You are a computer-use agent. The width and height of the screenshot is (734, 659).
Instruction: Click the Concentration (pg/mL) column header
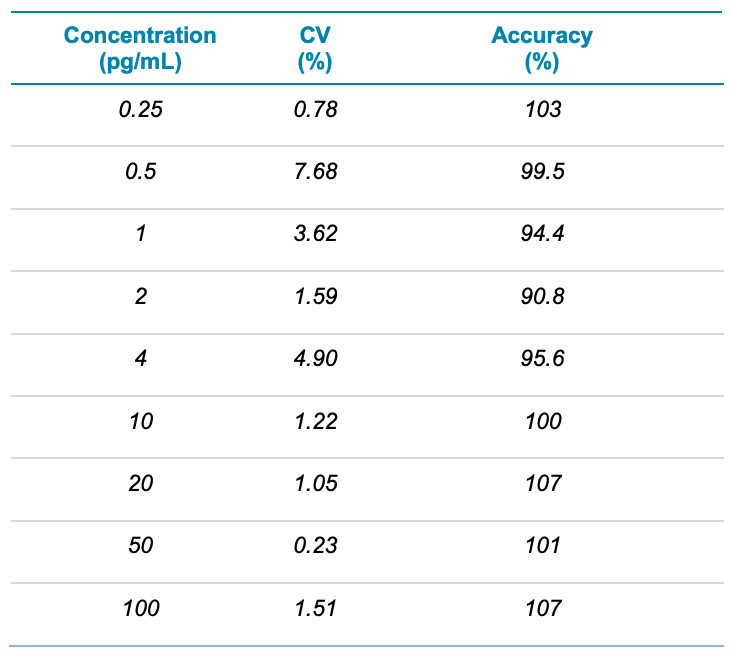click(x=140, y=49)
